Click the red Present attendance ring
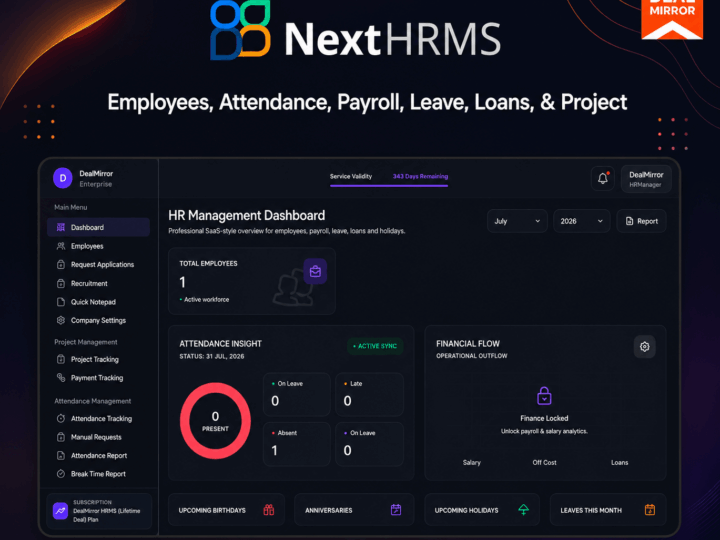 [x=215, y=421]
